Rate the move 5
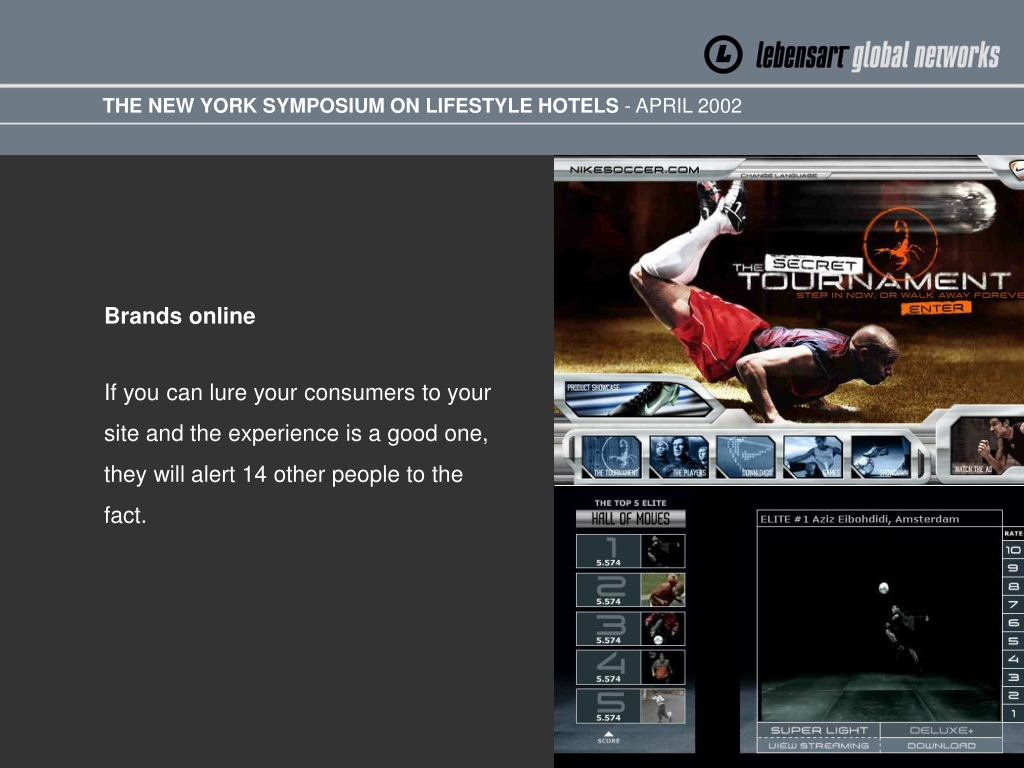 [x=1013, y=641]
